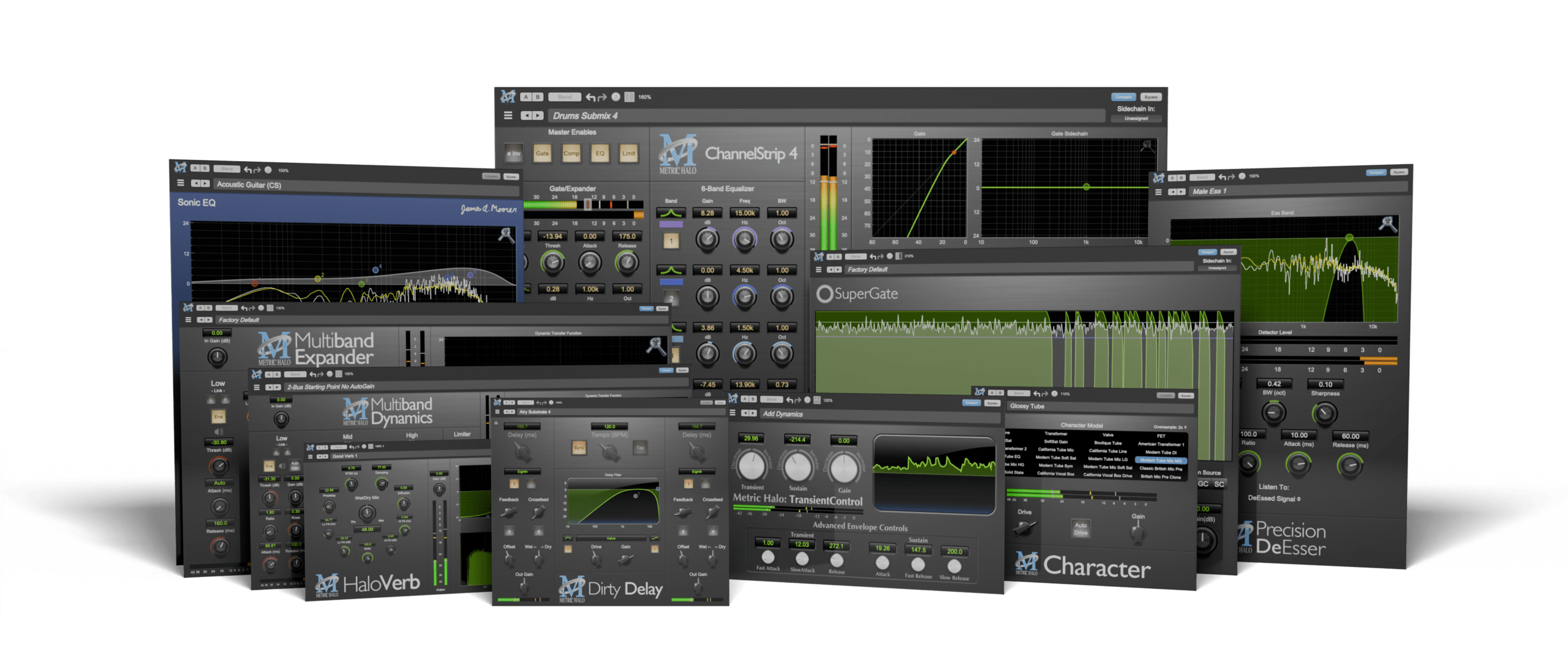Click the Gate Thresh knob in ChannelStrip 4
1568x645 pixels.
click(x=552, y=263)
